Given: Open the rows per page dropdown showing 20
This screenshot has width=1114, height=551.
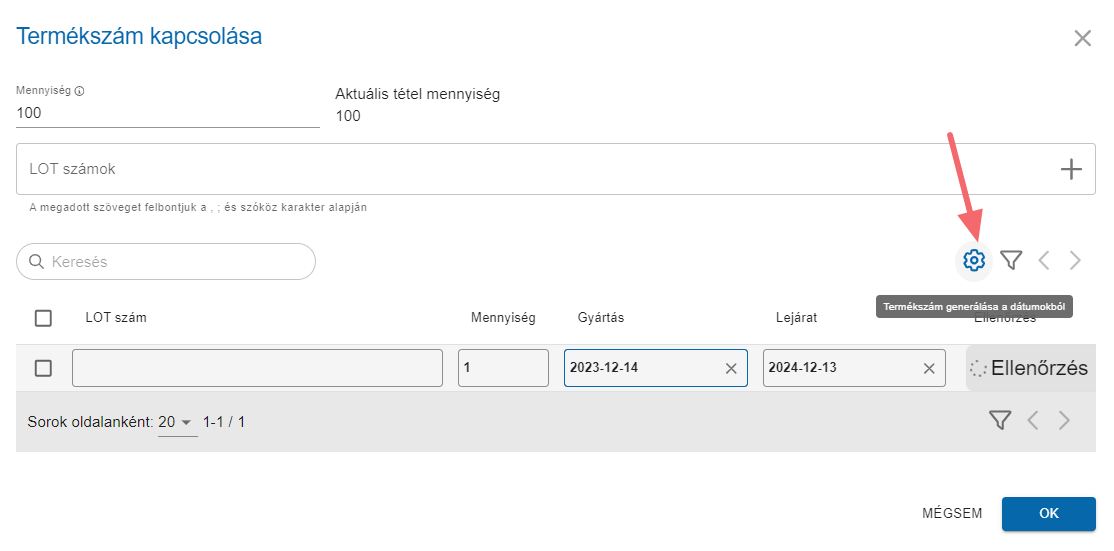Looking at the screenshot, I should (178, 422).
